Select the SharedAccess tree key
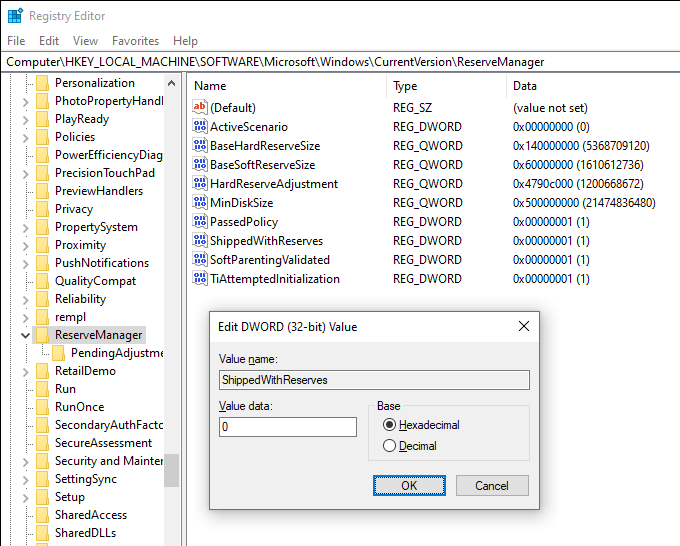680x546 pixels. 91,515
